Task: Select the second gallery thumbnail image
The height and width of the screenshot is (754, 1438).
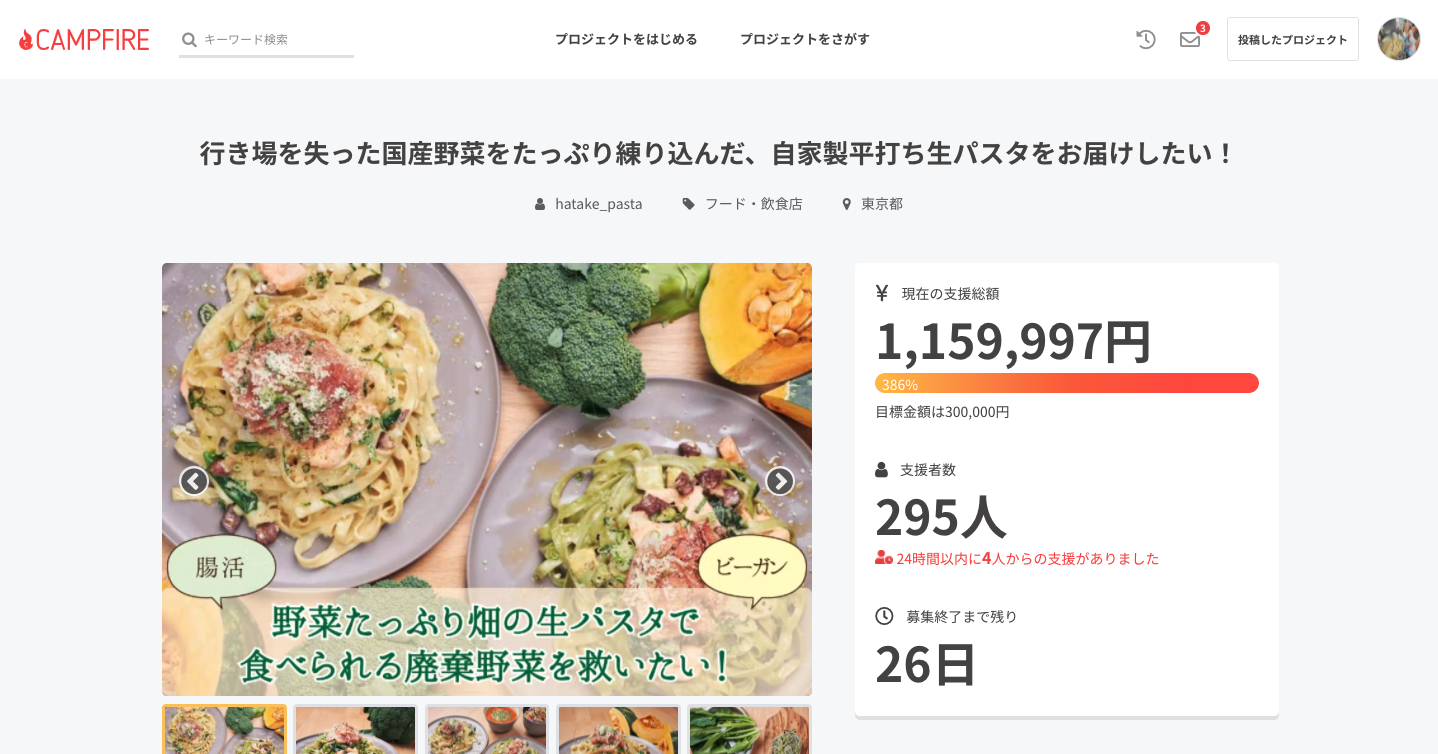Action: 355,730
